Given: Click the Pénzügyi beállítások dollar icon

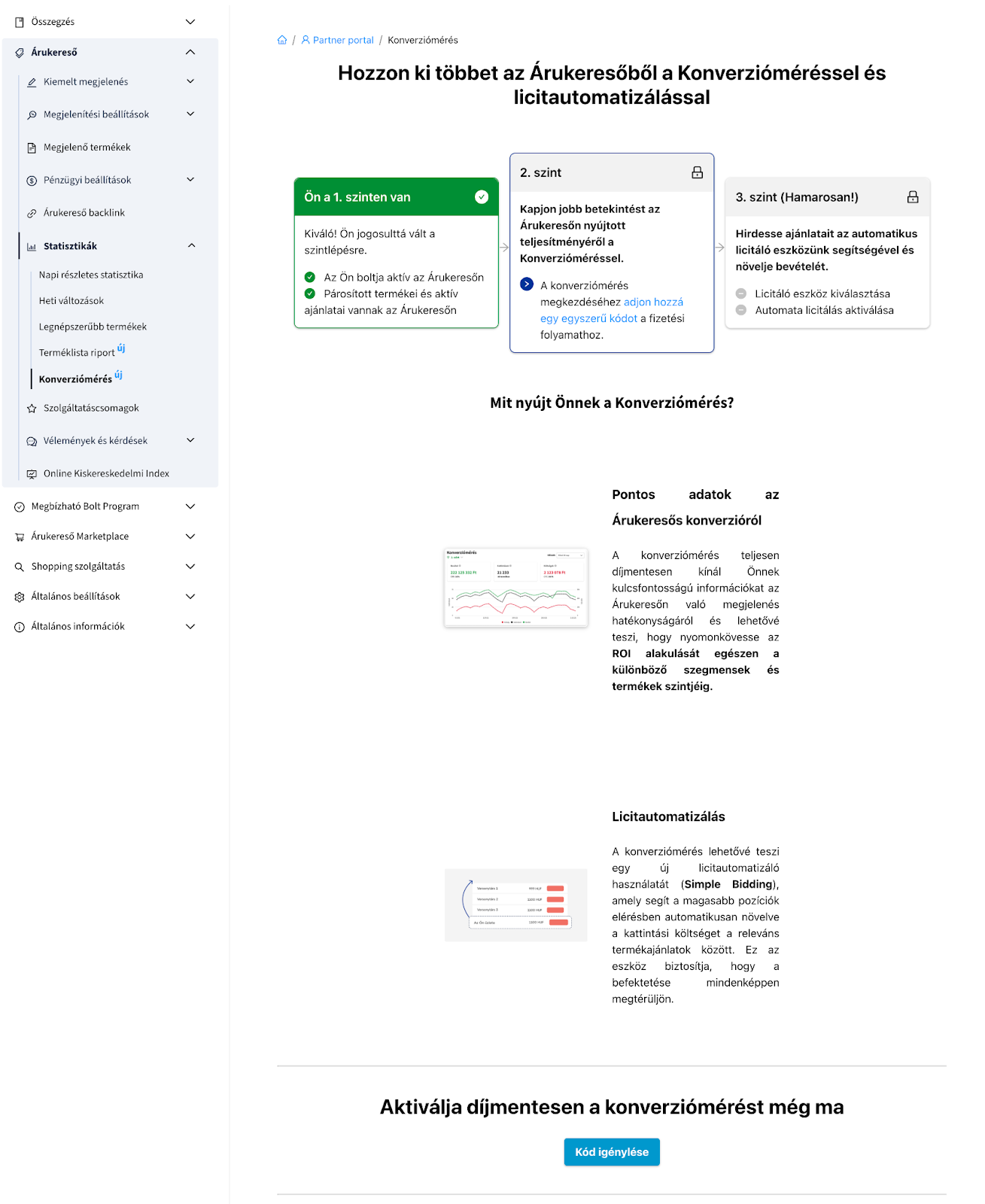Looking at the screenshot, I should point(32,181).
